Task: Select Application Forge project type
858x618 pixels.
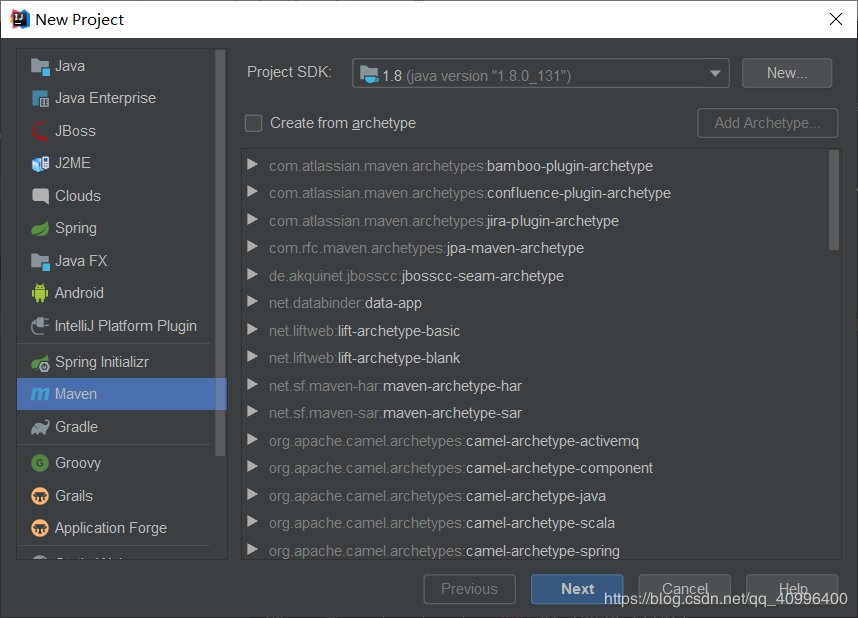Action: click(x=116, y=528)
